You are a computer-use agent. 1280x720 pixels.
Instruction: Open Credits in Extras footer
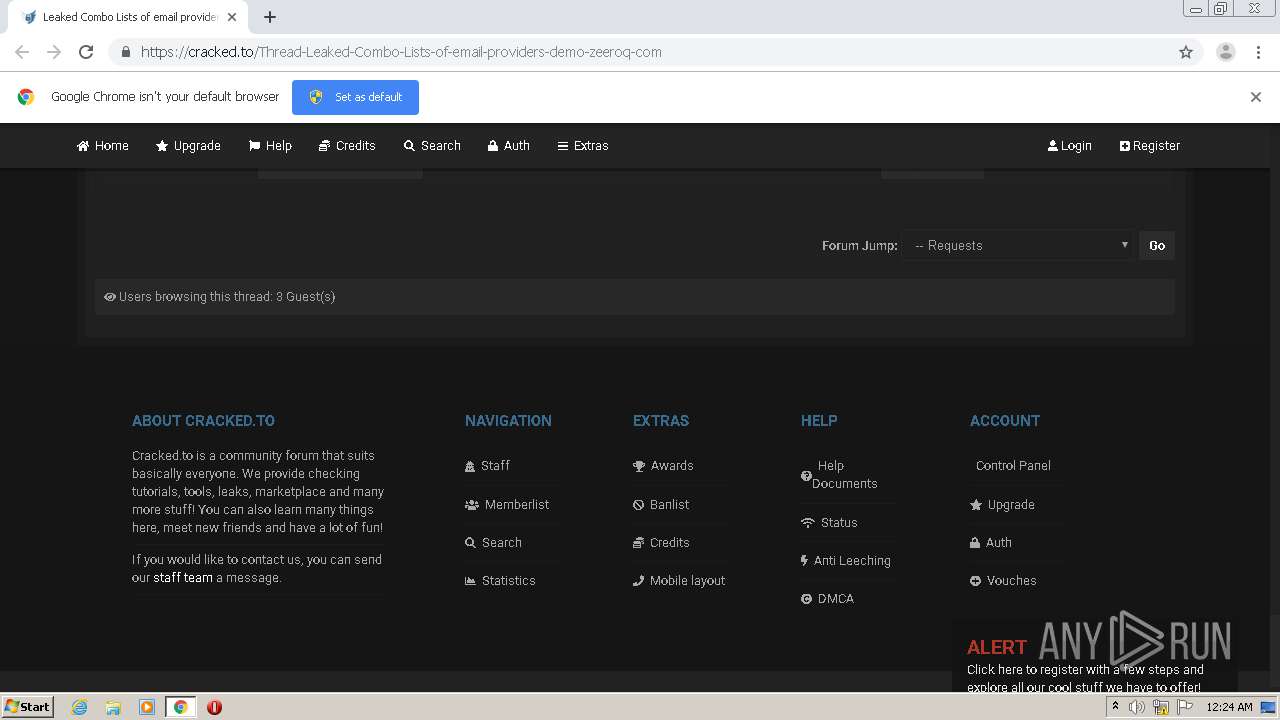(670, 542)
